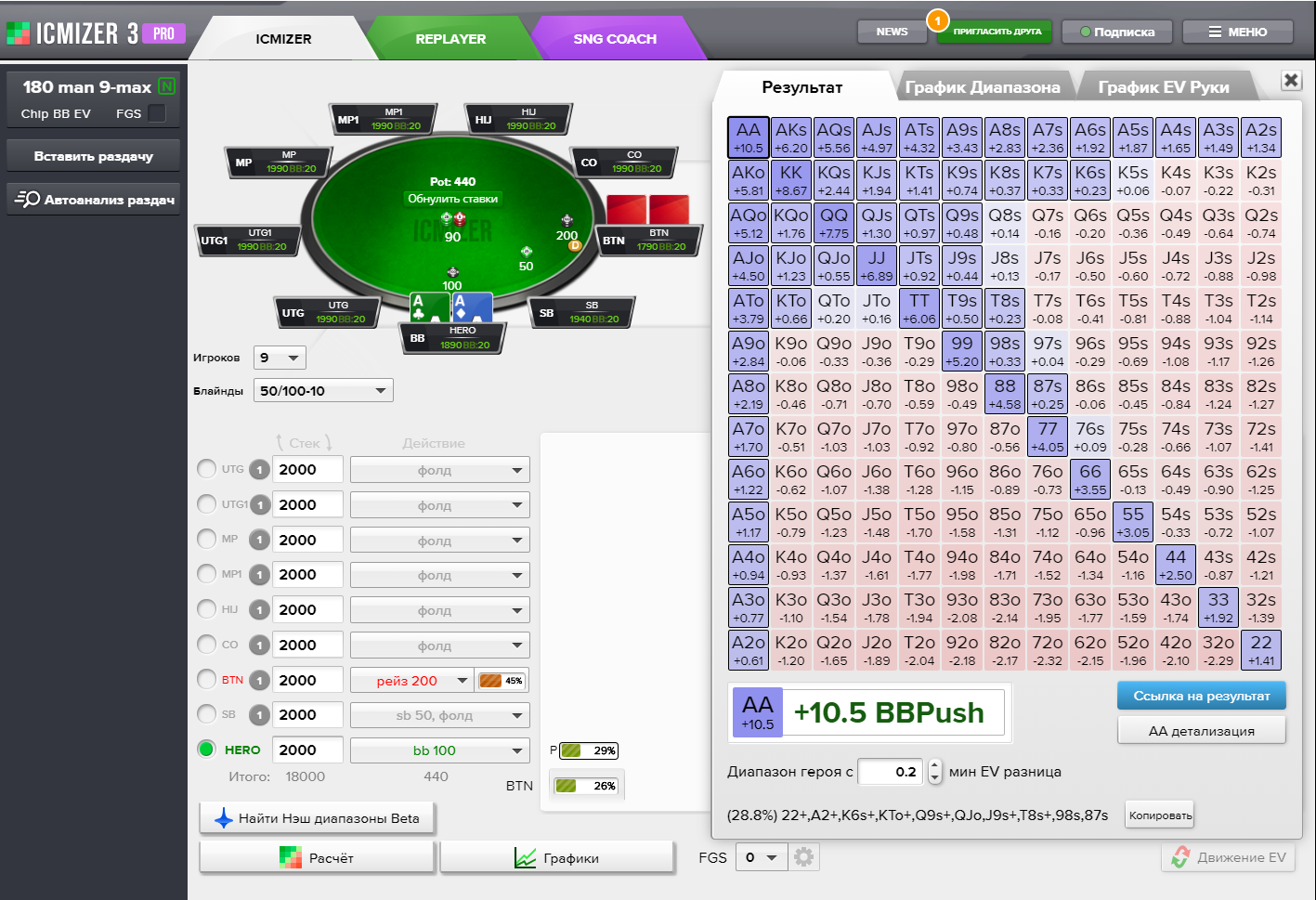Click the PRO badge next to the logo

[163, 33]
